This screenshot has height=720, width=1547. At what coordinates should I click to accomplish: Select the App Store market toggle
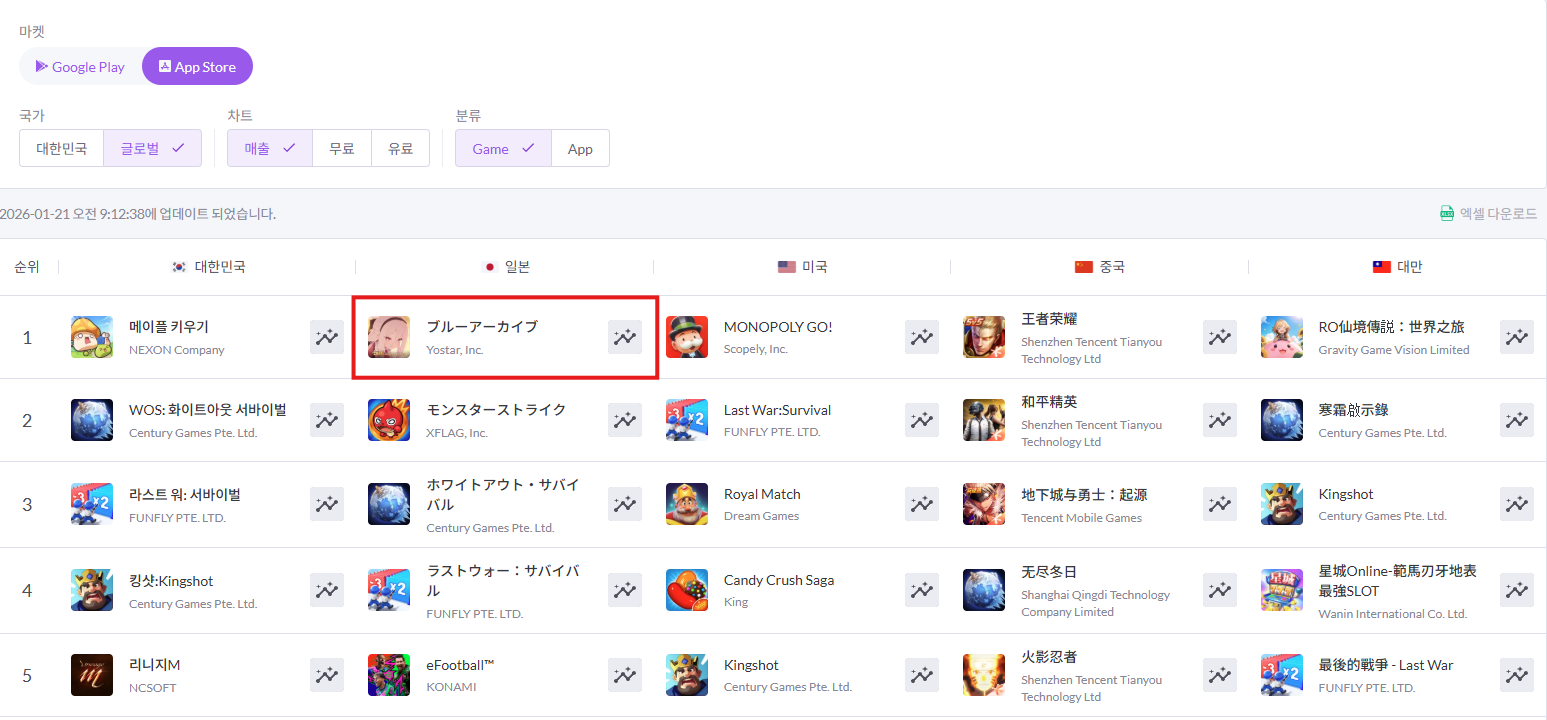coord(197,67)
